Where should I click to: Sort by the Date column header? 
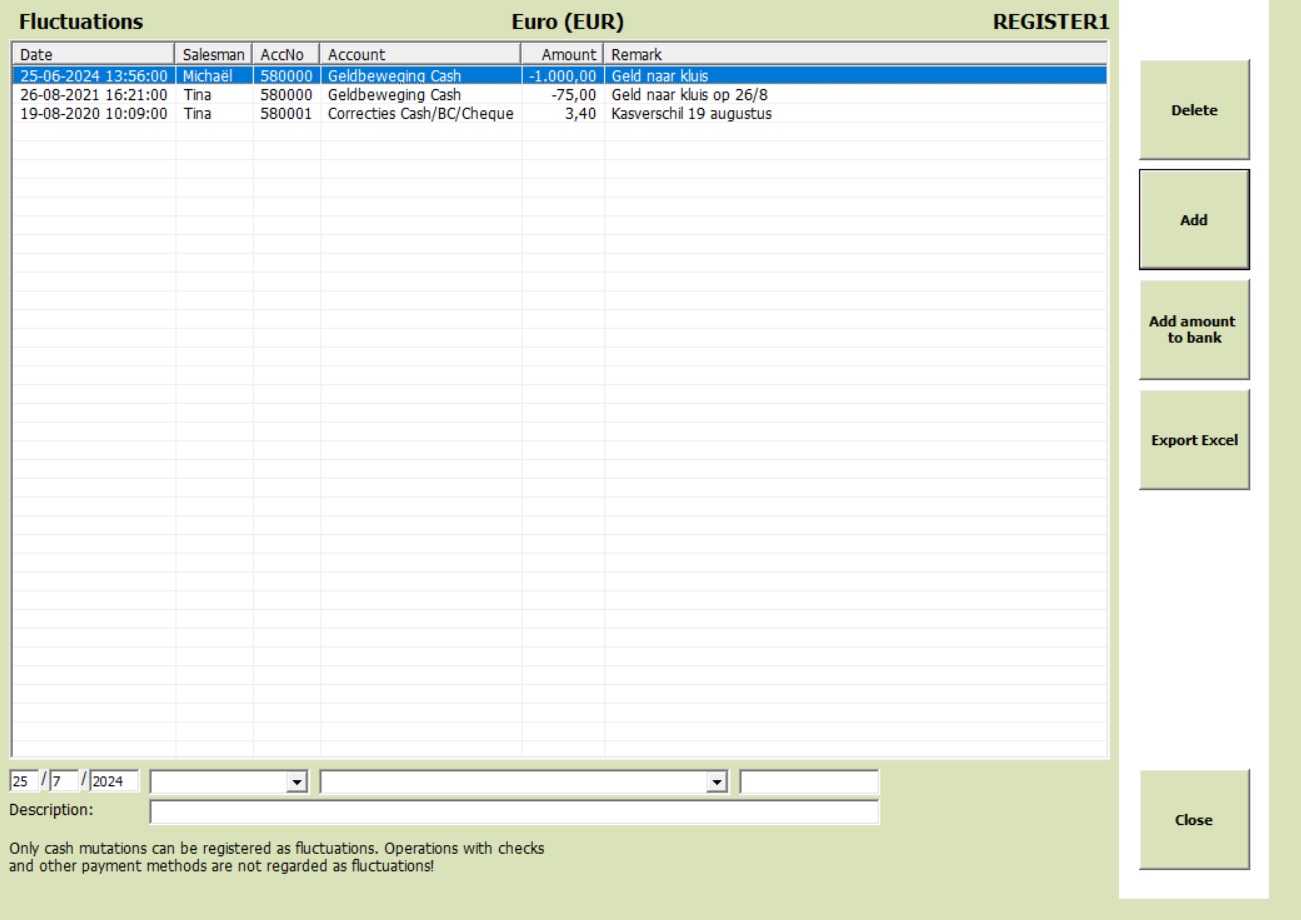[93, 54]
